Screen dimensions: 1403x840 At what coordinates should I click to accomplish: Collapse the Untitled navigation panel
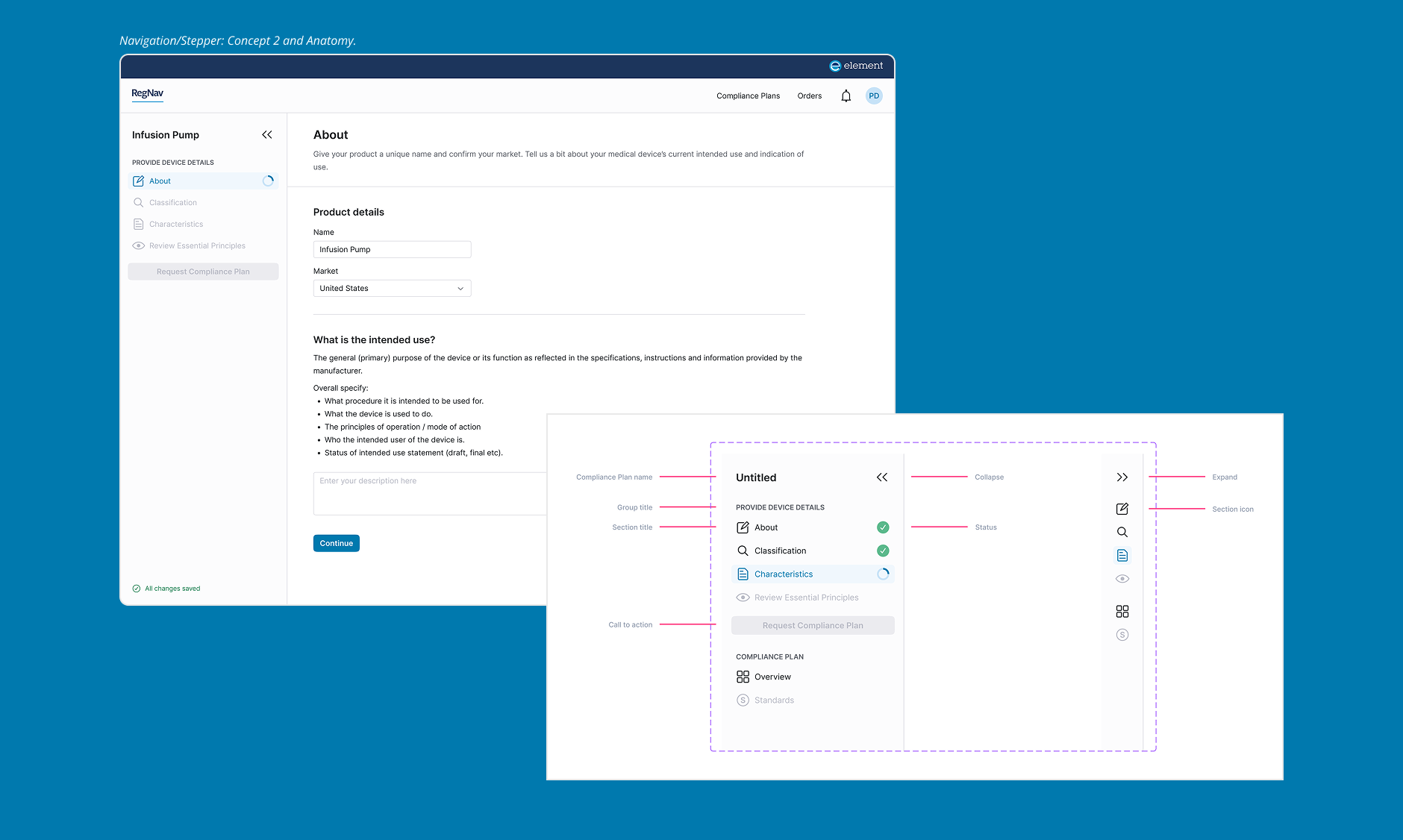(882, 477)
